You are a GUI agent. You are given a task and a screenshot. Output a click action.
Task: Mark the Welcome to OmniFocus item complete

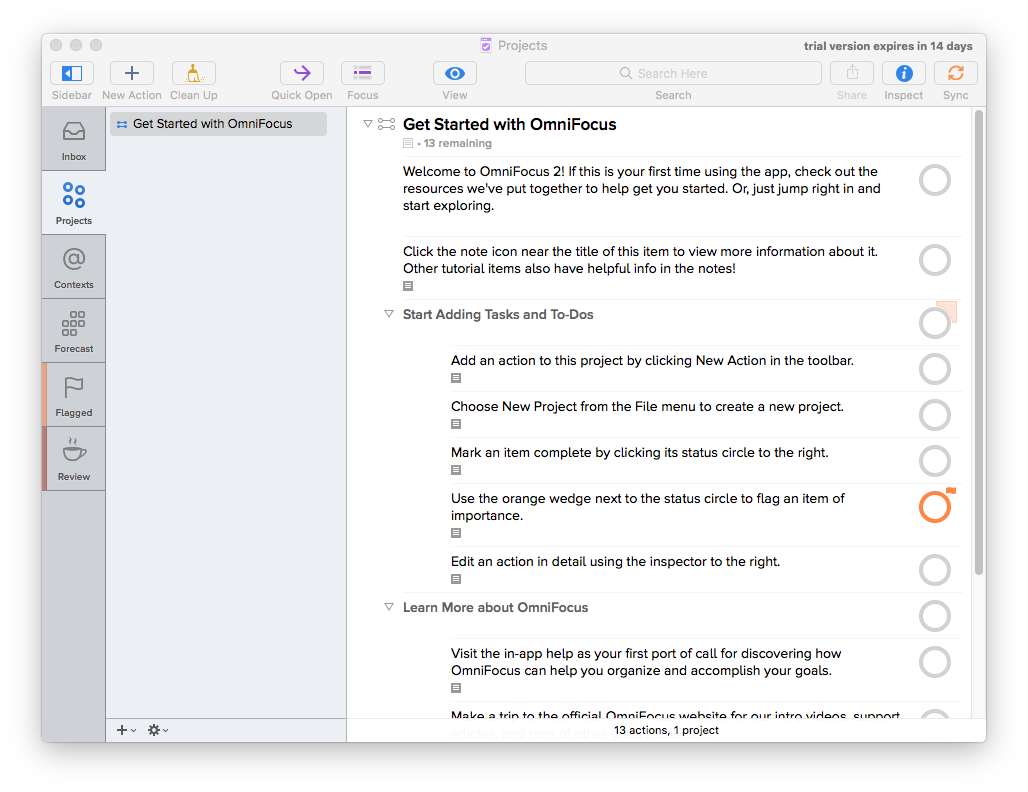point(934,181)
